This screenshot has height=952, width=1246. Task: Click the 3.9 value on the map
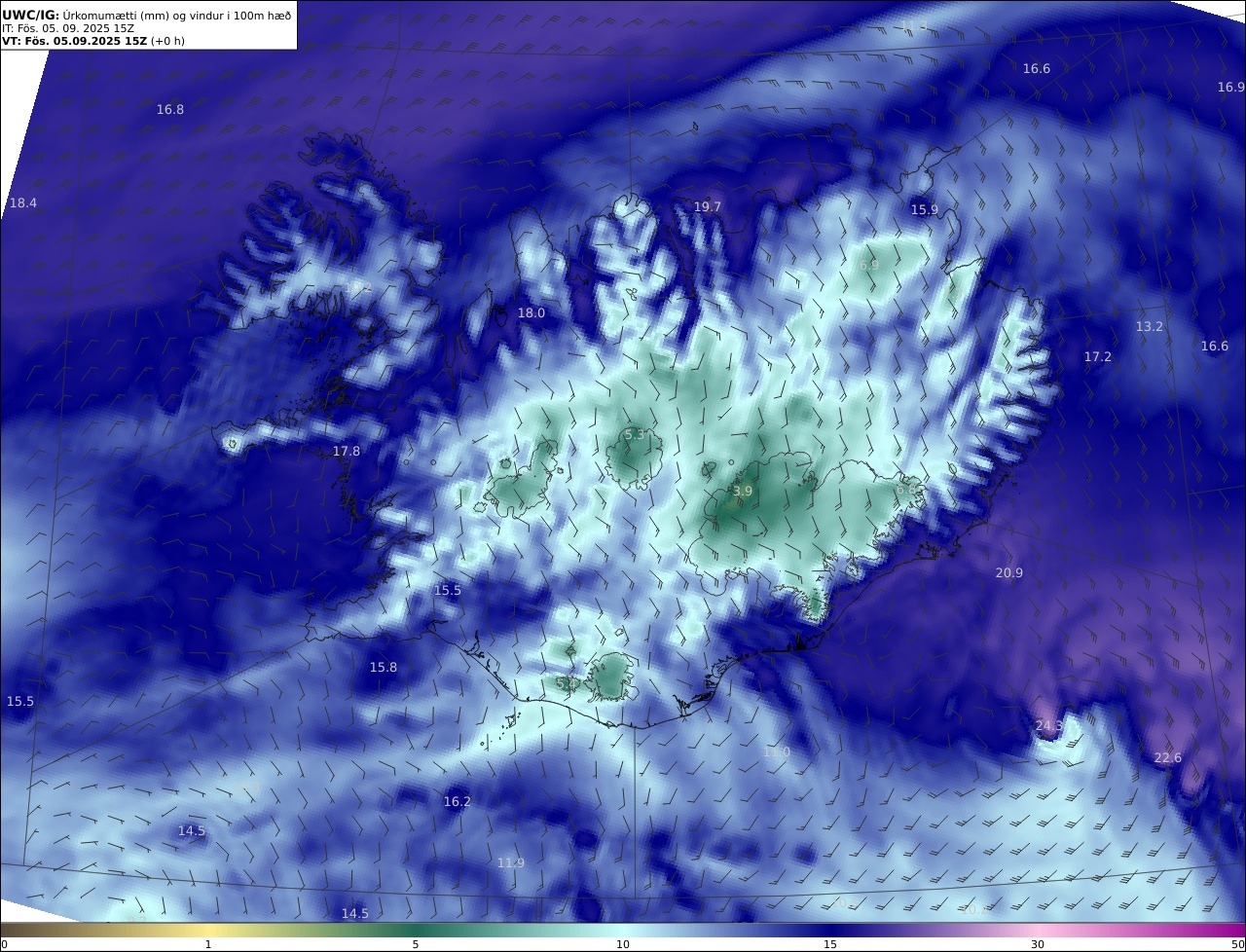coord(743,493)
